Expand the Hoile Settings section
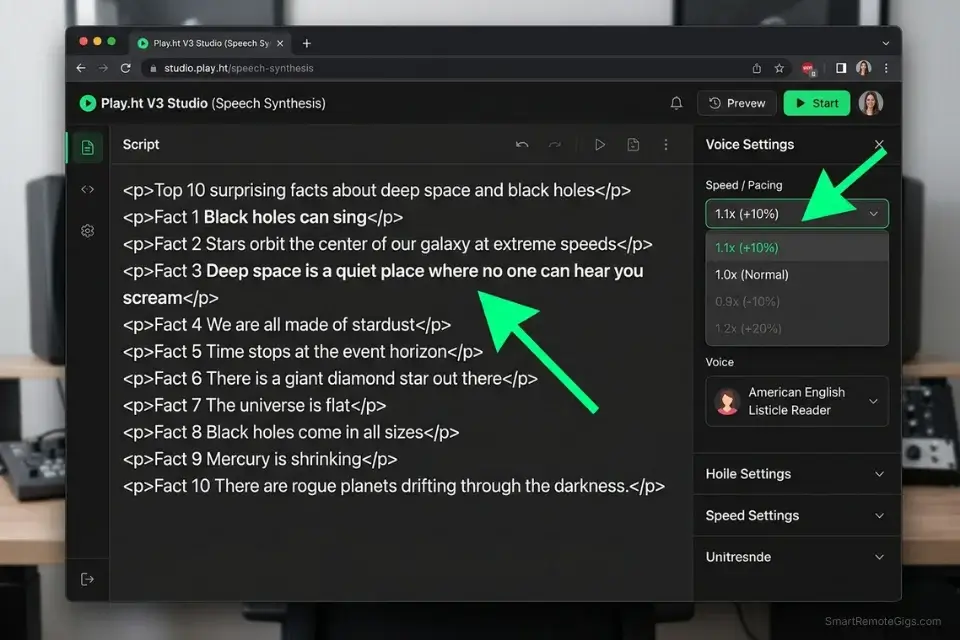The height and width of the screenshot is (640, 960). tap(797, 474)
